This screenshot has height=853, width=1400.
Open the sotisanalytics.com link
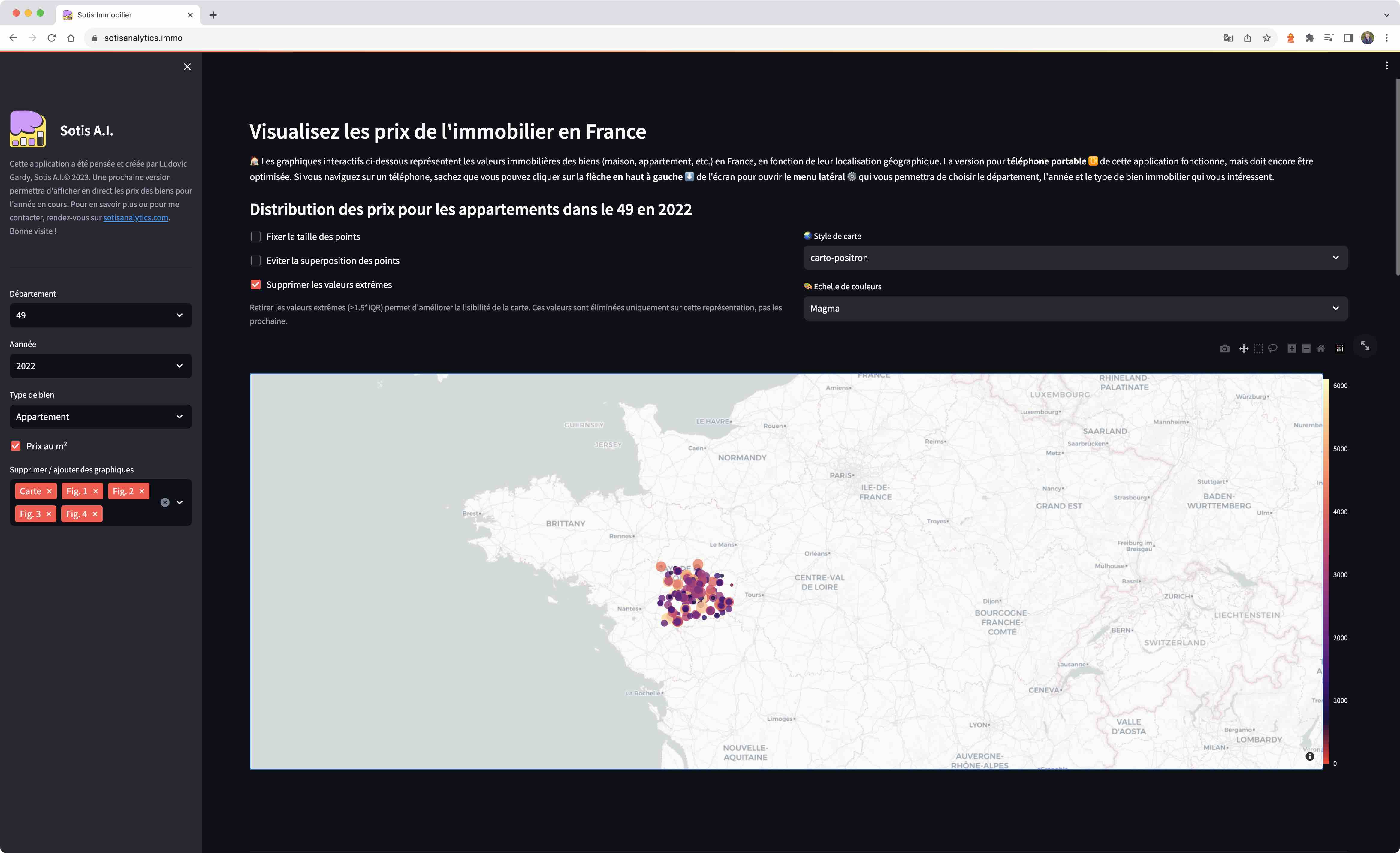point(135,217)
